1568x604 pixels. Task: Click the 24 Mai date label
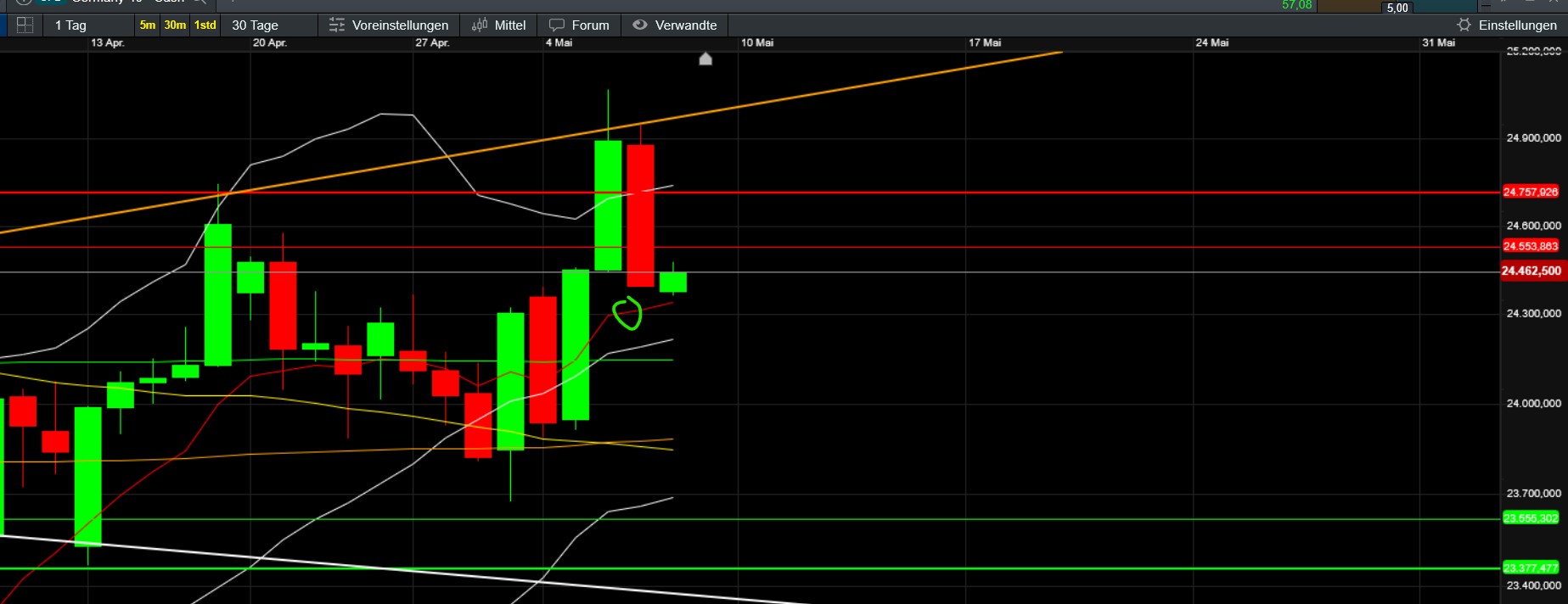coord(1212,42)
